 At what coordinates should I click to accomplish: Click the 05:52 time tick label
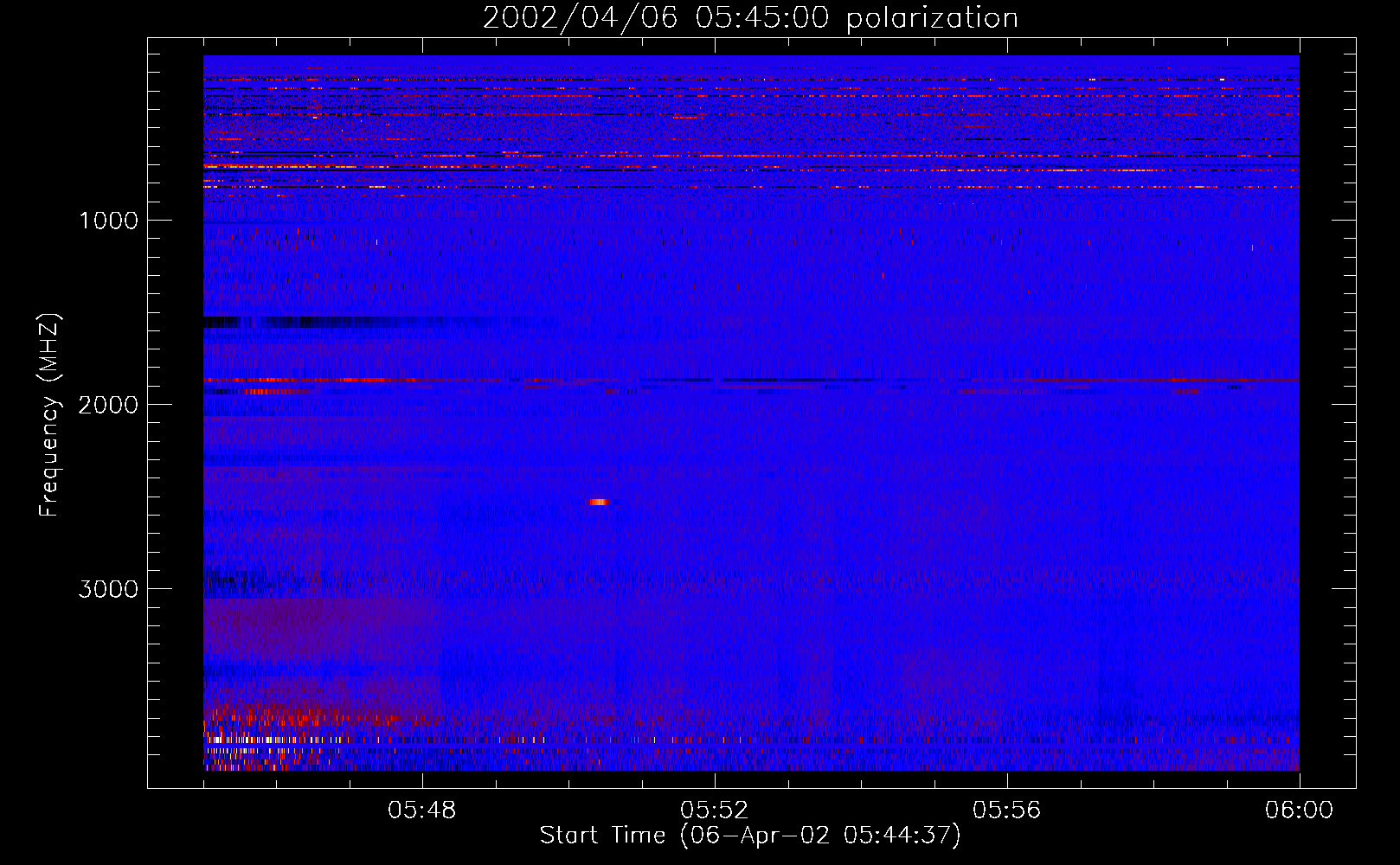(715, 811)
